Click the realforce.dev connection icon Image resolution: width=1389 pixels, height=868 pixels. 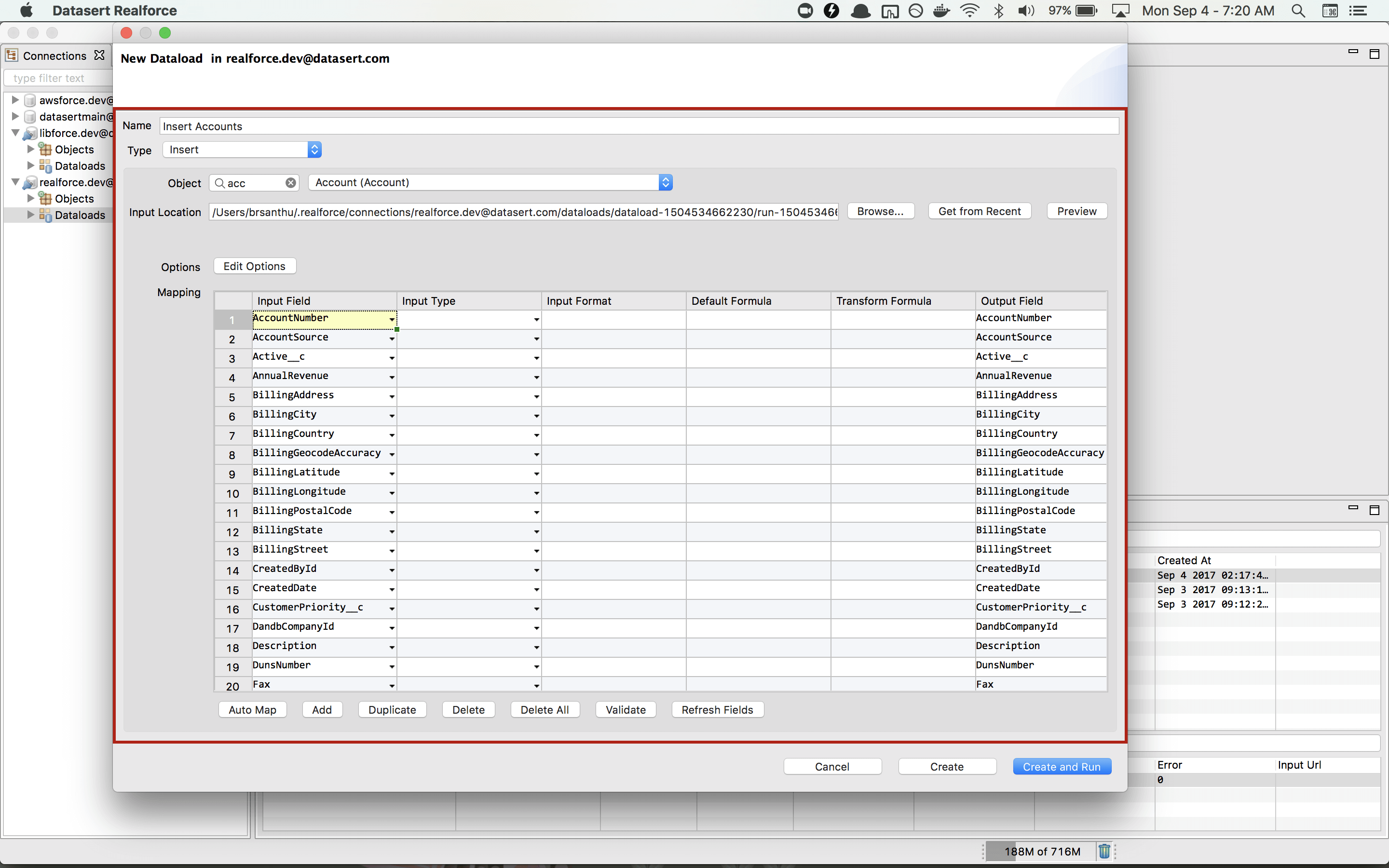click(x=30, y=183)
